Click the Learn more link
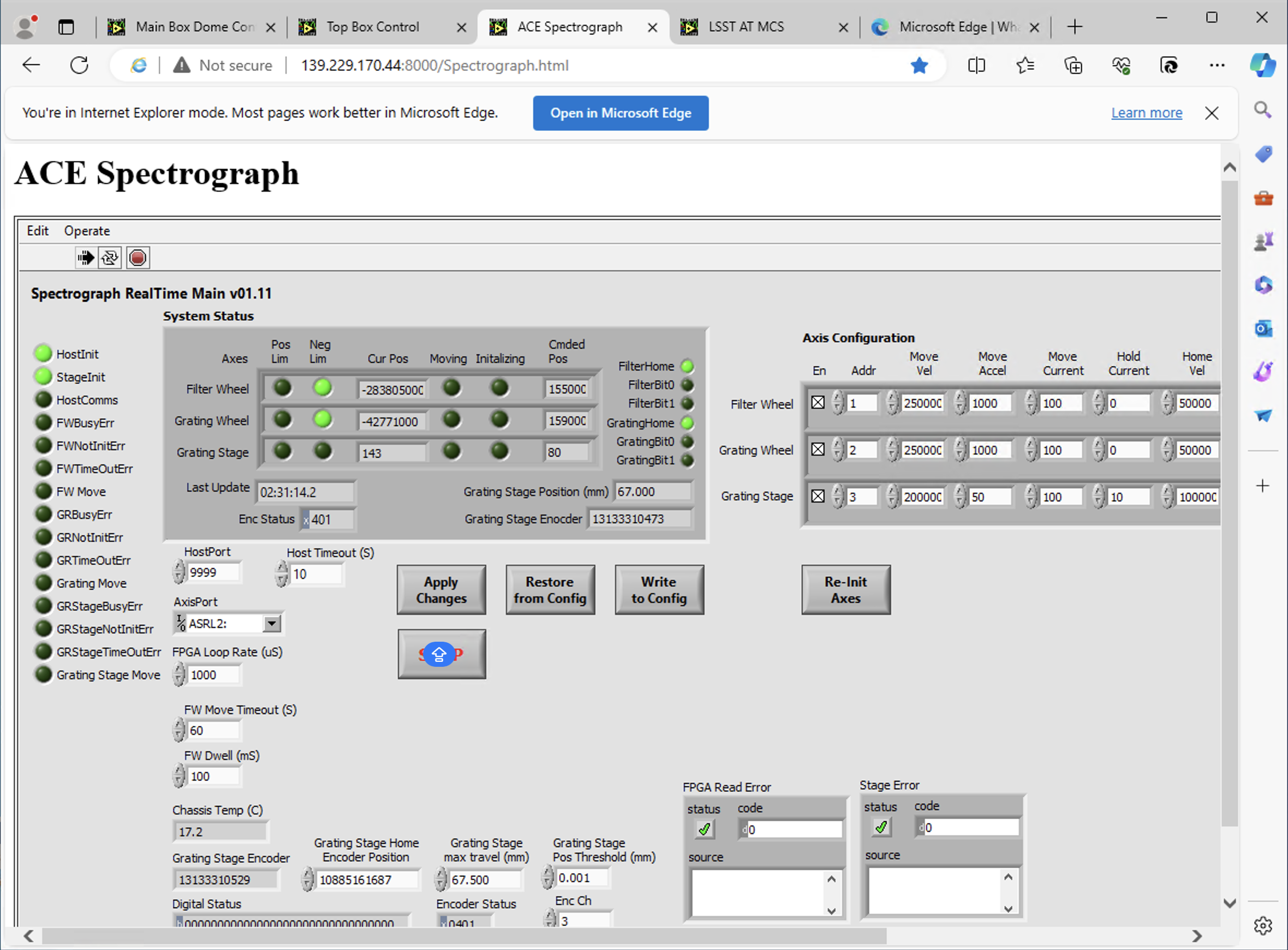The image size is (1288, 950). point(1146,113)
